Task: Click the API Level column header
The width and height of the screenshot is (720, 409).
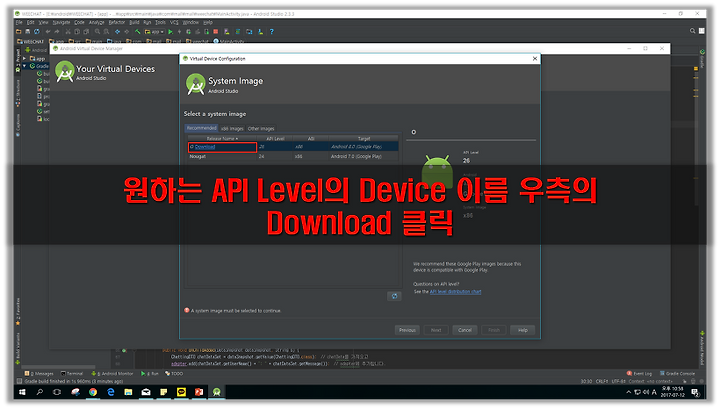Action: click(276, 139)
